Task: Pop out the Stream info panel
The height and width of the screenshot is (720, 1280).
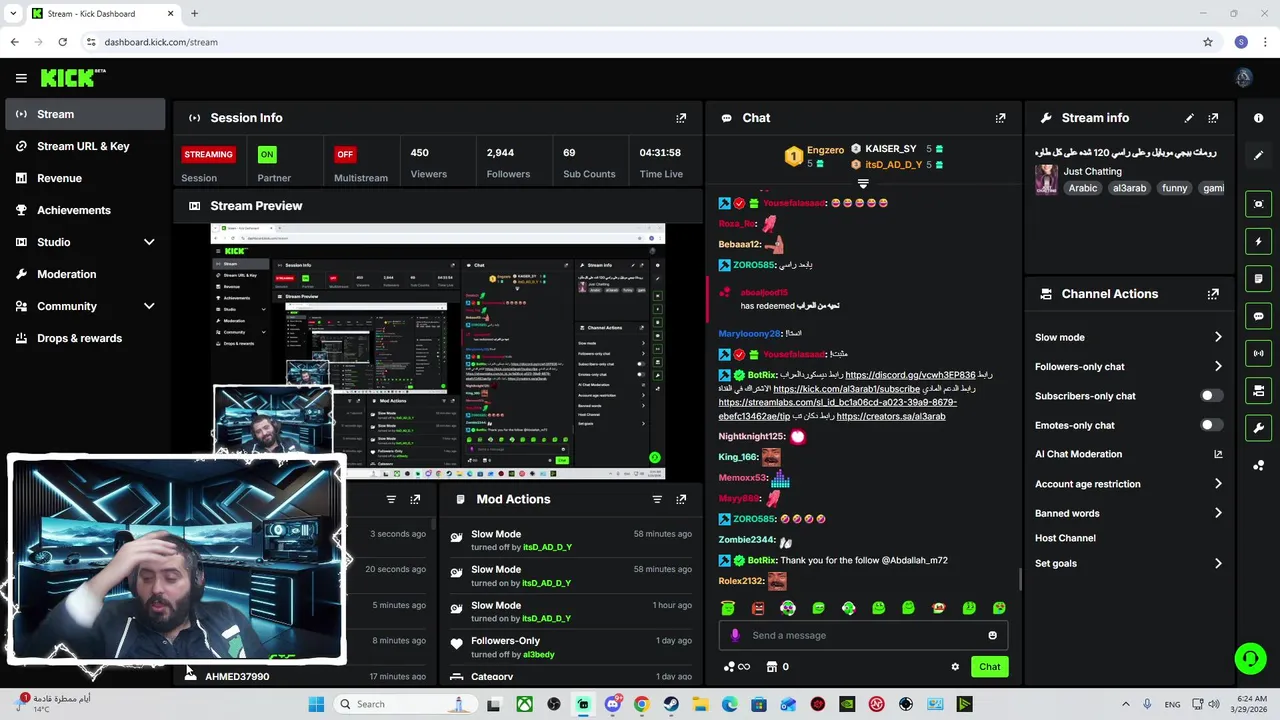Action: click(1213, 118)
